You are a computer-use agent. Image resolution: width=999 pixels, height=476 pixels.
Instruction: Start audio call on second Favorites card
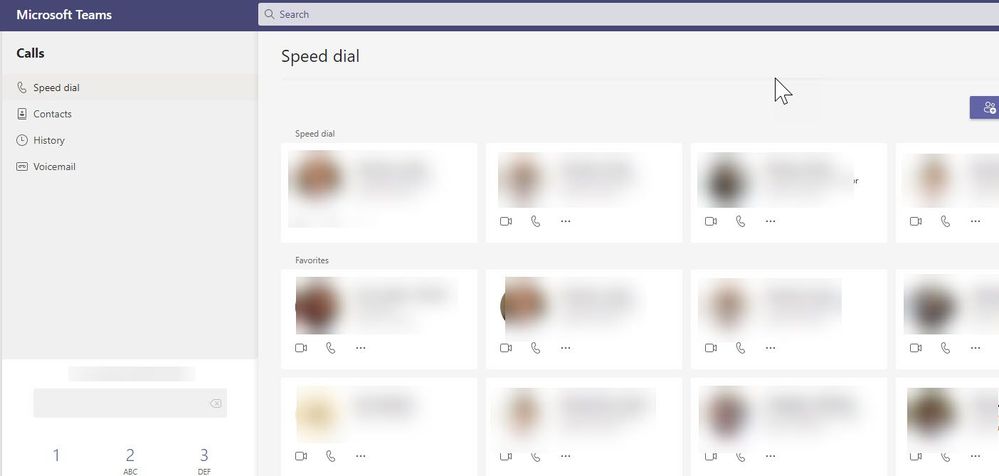(536, 348)
